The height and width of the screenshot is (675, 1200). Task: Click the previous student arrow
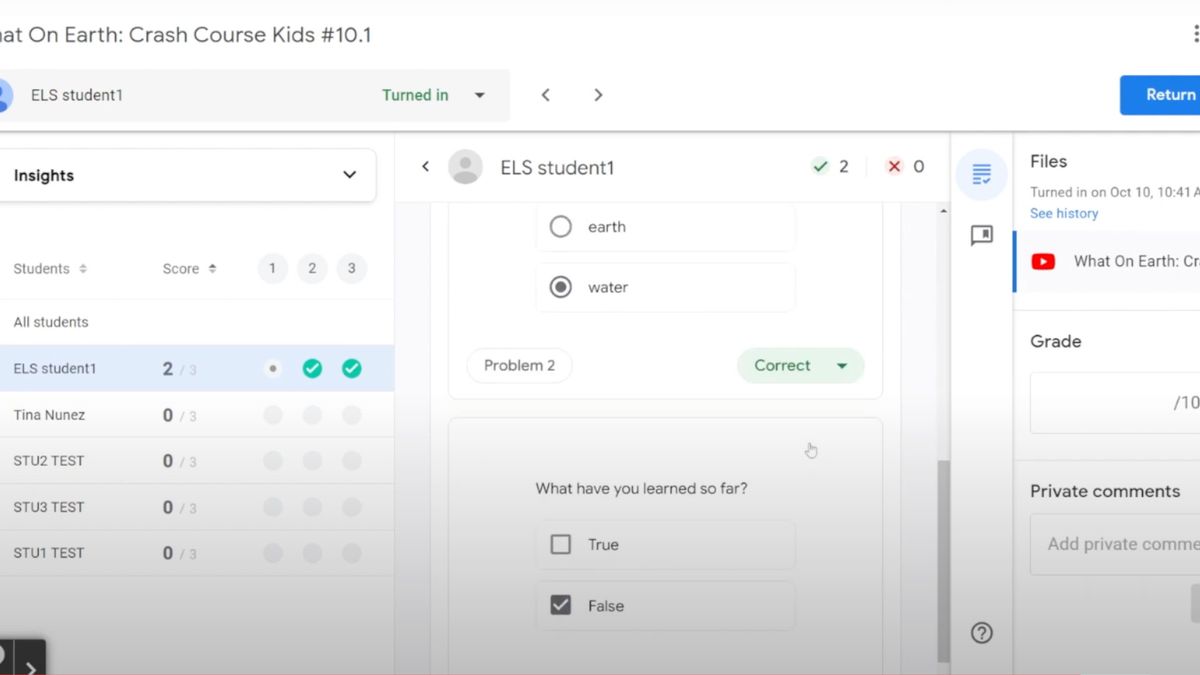coord(545,94)
